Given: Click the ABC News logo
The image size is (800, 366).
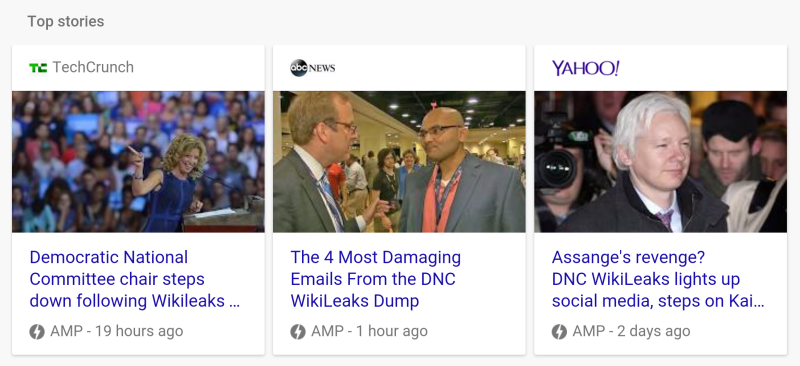Looking at the screenshot, I should tap(312, 68).
